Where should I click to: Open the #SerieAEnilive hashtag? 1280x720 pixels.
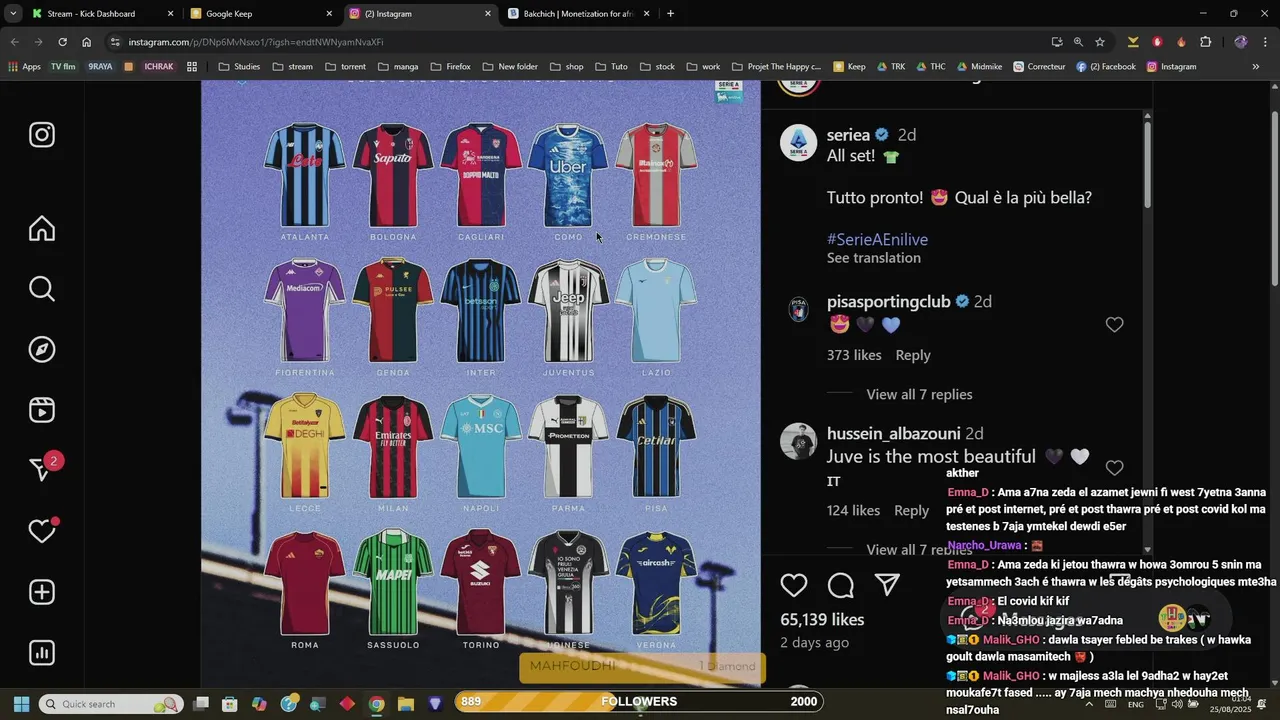coord(877,239)
